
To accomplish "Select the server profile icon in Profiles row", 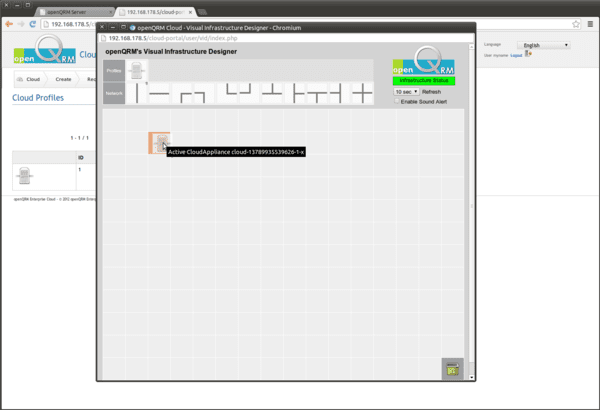I will (x=137, y=70).
